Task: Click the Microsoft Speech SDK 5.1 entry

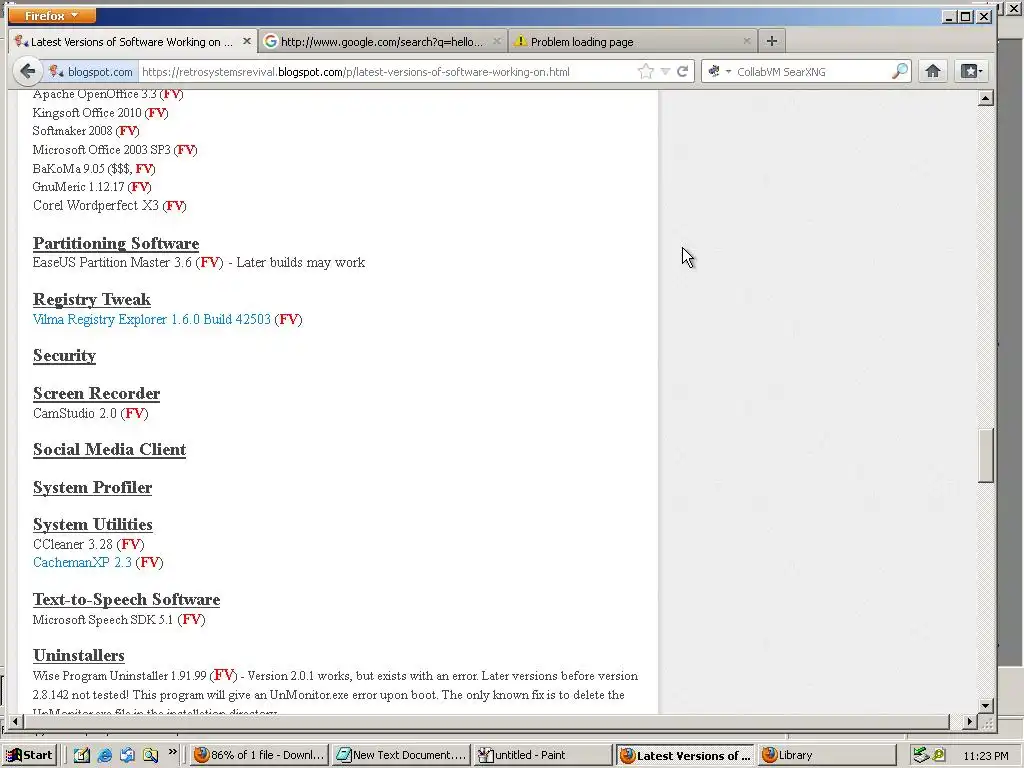Action: pos(119,619)
